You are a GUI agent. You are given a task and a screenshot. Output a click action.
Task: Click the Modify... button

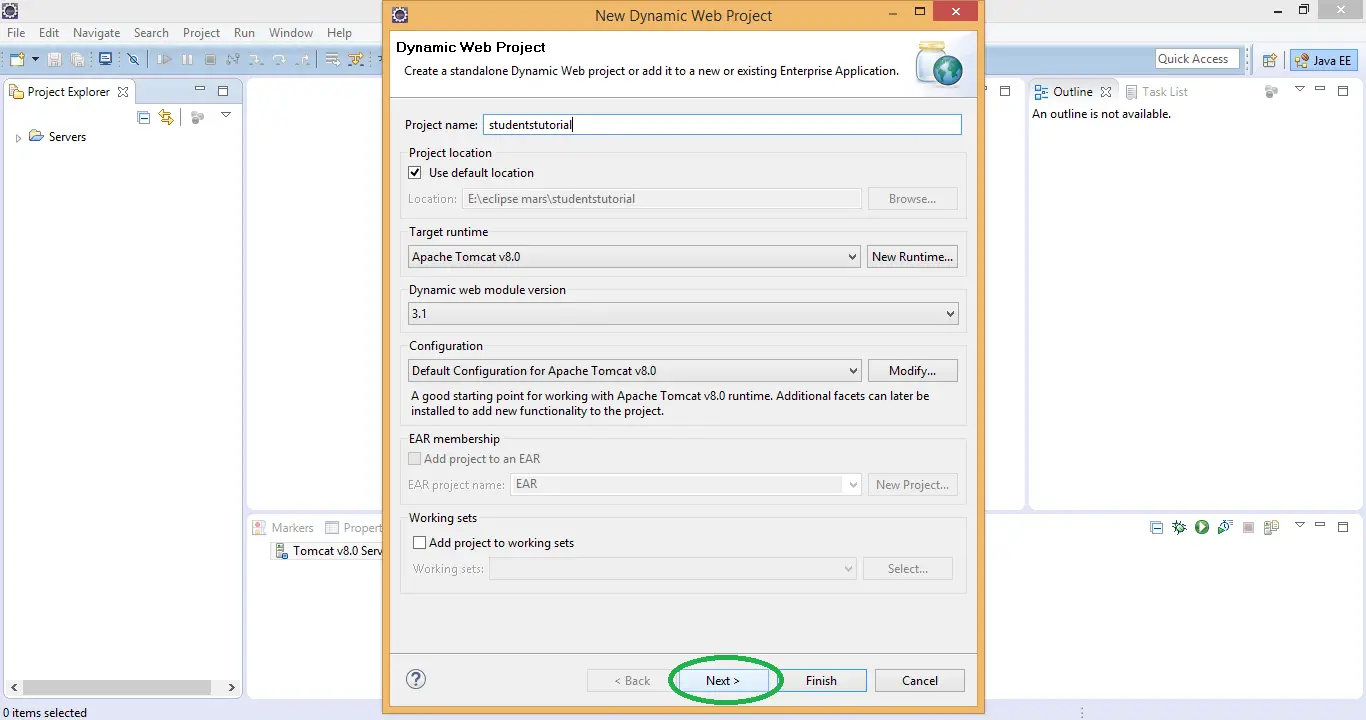pyautogui.click(x=912, y=371)
